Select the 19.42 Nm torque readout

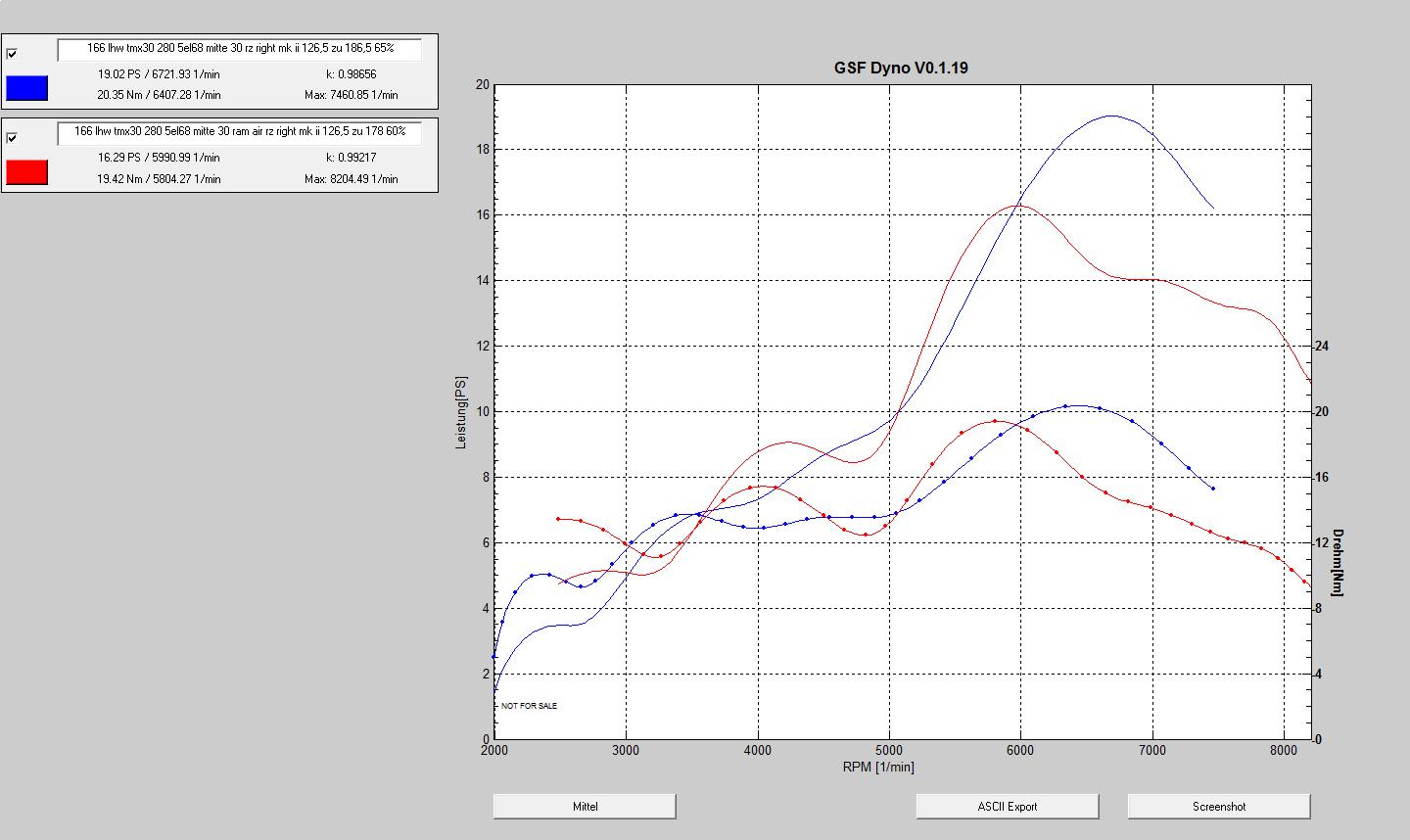pyautogui.click(x=159, y=179)
